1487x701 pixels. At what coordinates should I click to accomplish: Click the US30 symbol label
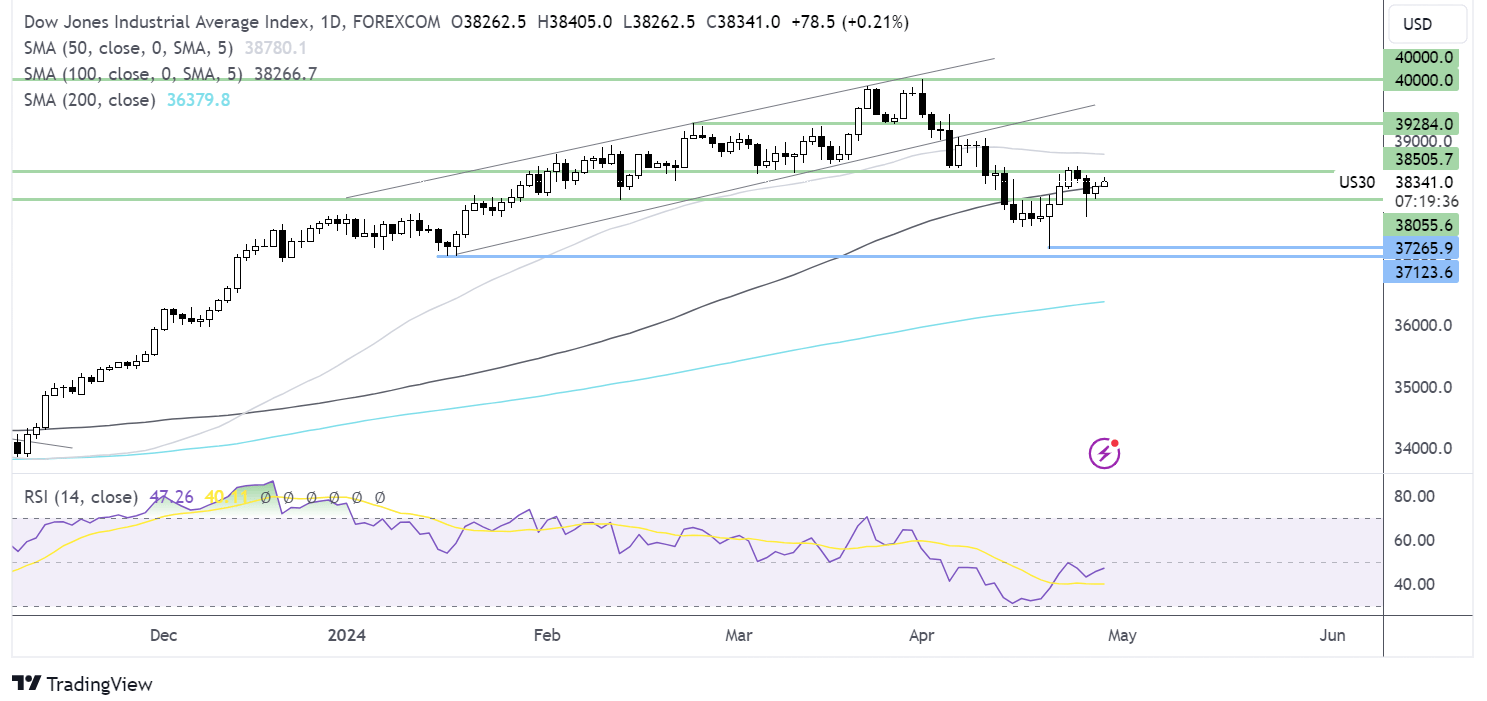tap(1357, 182)
